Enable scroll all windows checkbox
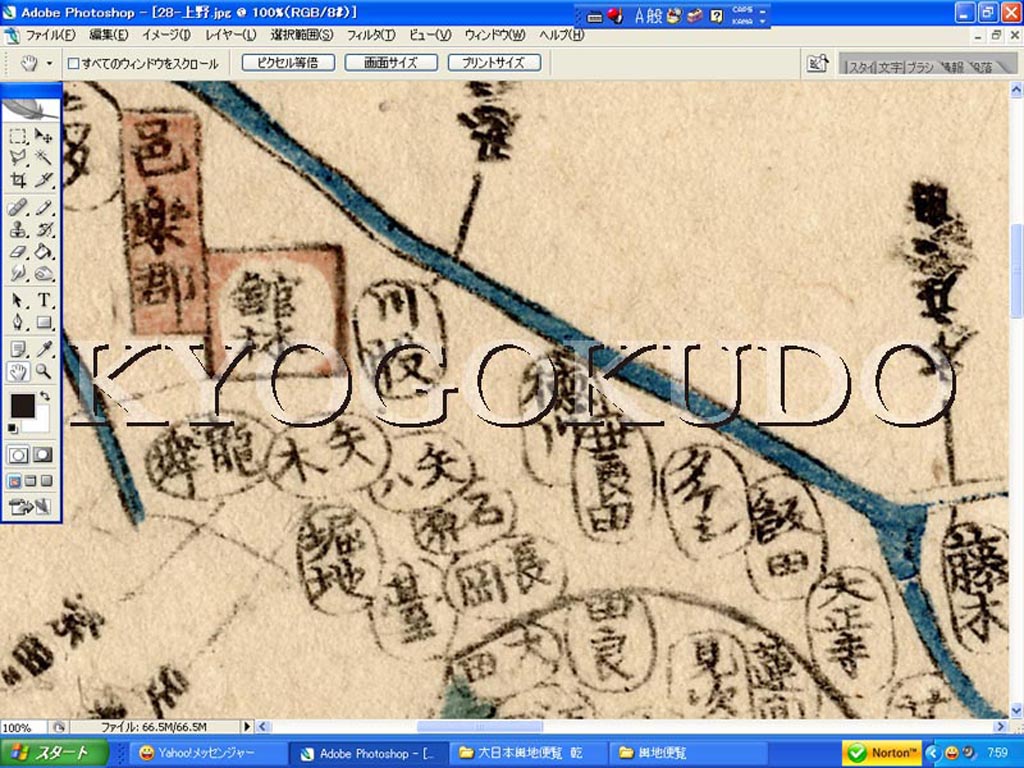The height and width of the screenshot is (768, 1024). click(74, 63)
